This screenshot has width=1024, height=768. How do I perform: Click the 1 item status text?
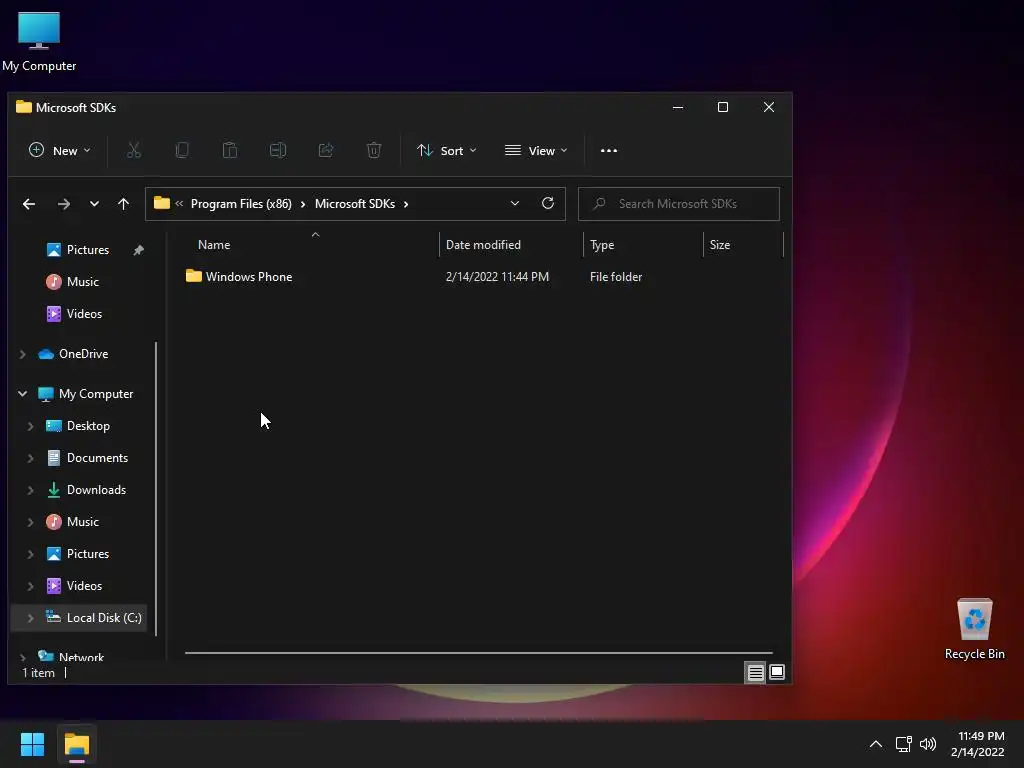(x=39, y=673)
